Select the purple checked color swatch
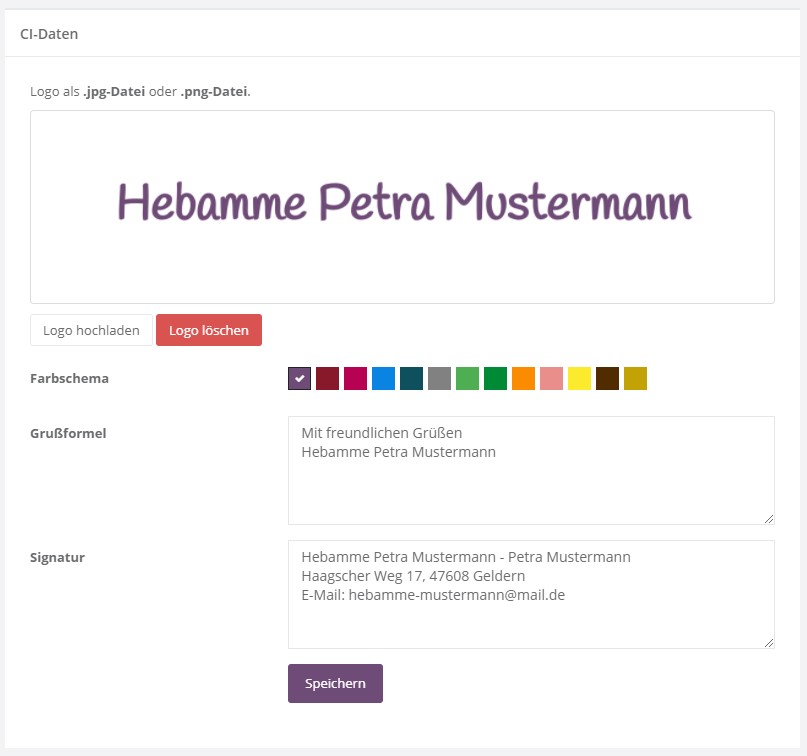This screenshot has height=756, width=807. 299,379
